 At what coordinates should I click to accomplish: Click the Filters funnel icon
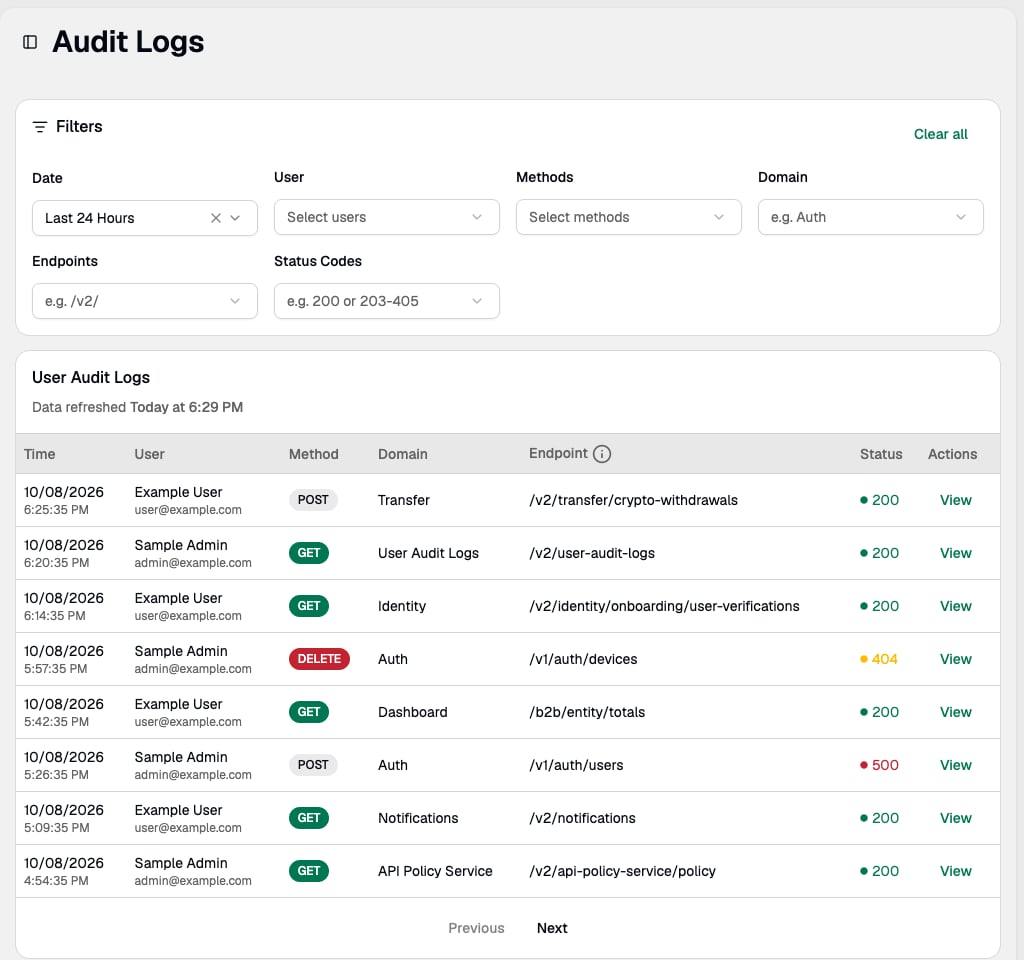pyautogui.click(x=40, y=127)
